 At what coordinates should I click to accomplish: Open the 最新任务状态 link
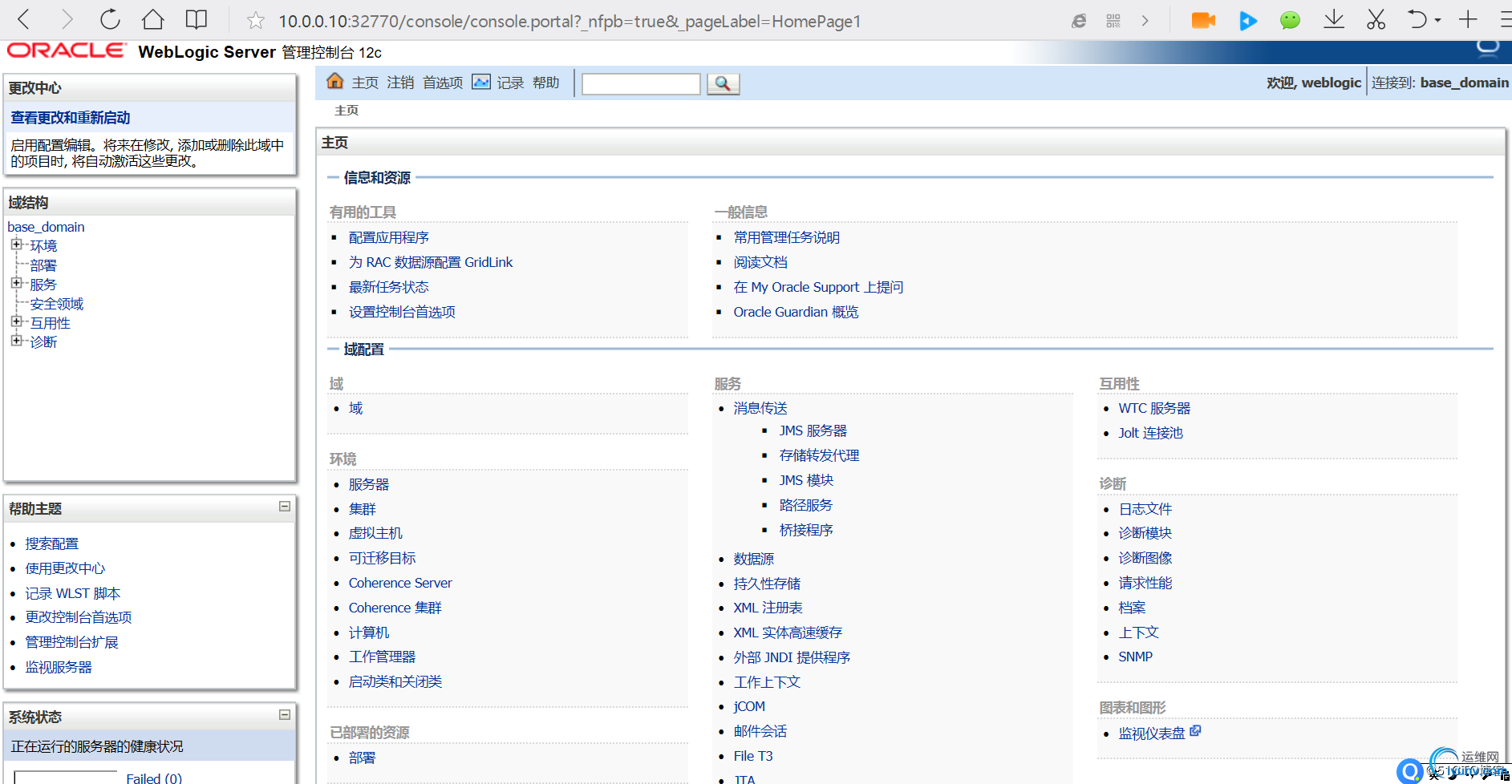point(389,287)
